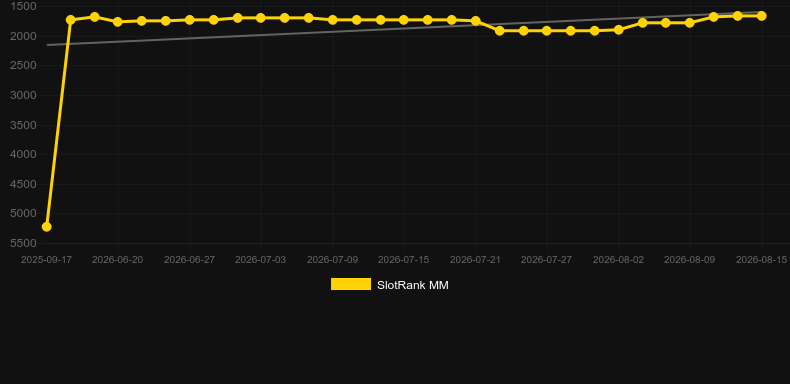
Task: Select the data point above 2026-08-02
Action: click(619, 30)
